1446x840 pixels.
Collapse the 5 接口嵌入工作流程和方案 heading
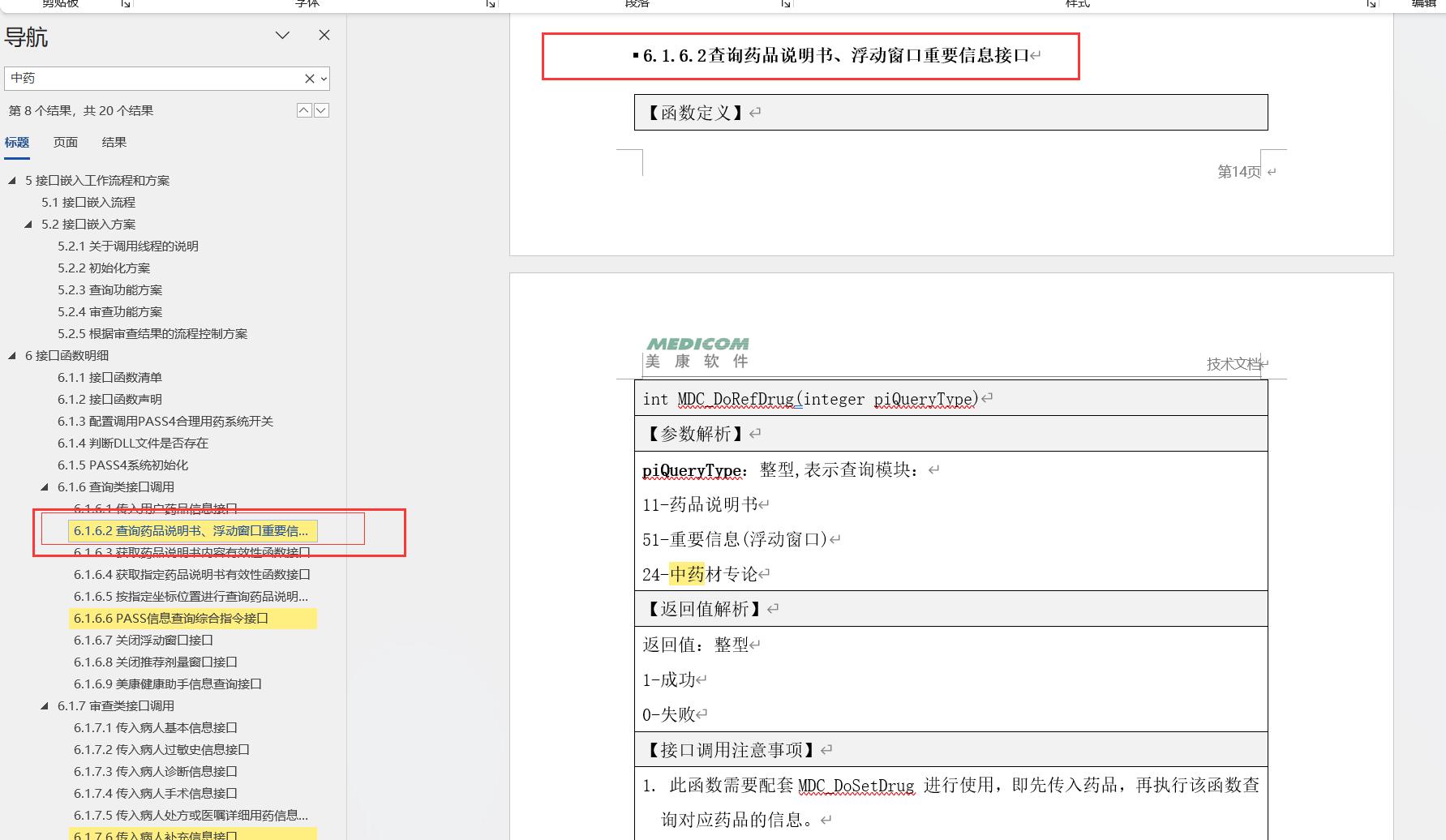12,181
